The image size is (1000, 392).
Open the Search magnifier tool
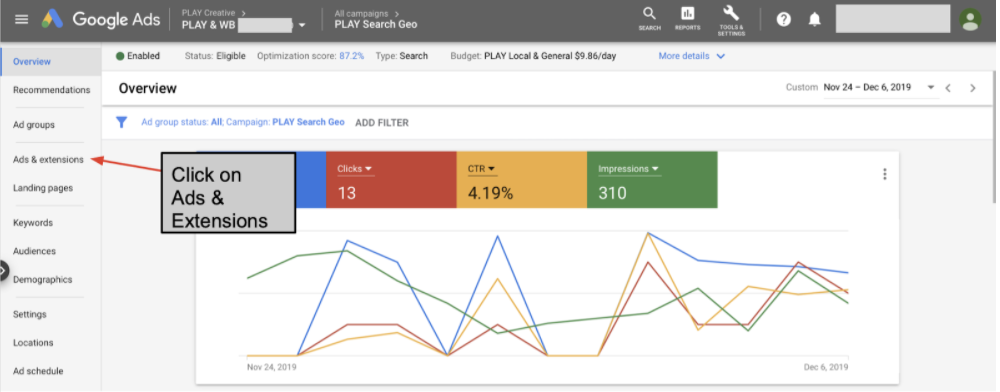pos(649,18)
